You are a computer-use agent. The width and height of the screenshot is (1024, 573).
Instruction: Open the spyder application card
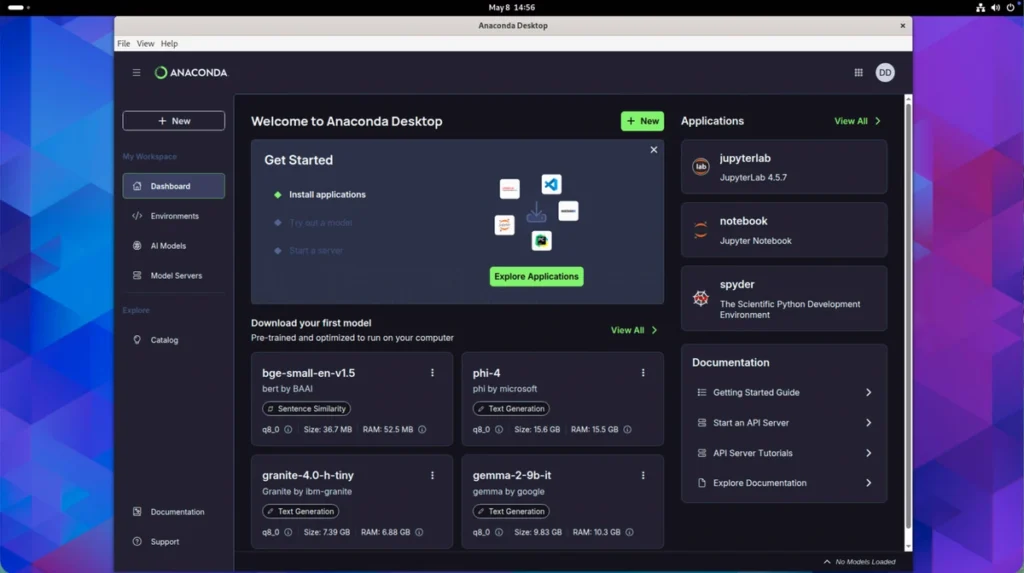784,299
